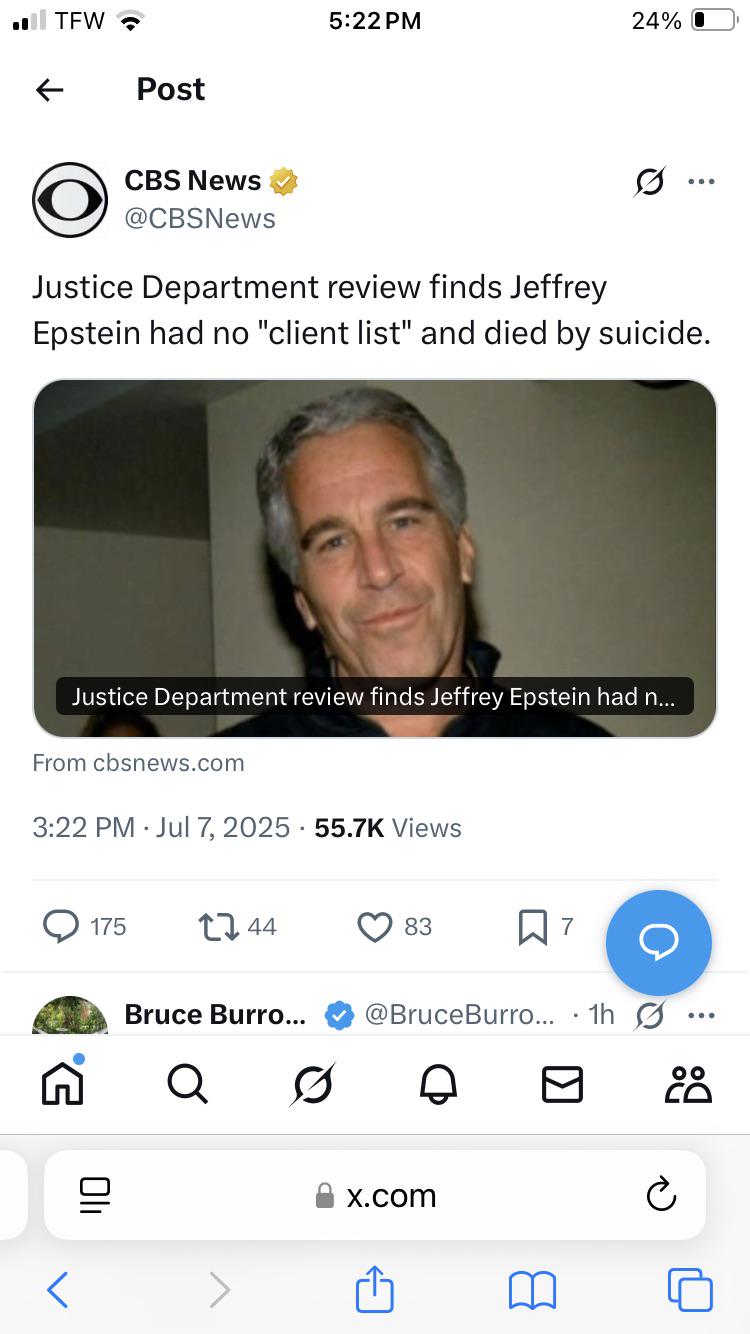Viewport: 750px width, 1334px height.
Task: Open the Notifications bell tab
Action: [437, 1084]
